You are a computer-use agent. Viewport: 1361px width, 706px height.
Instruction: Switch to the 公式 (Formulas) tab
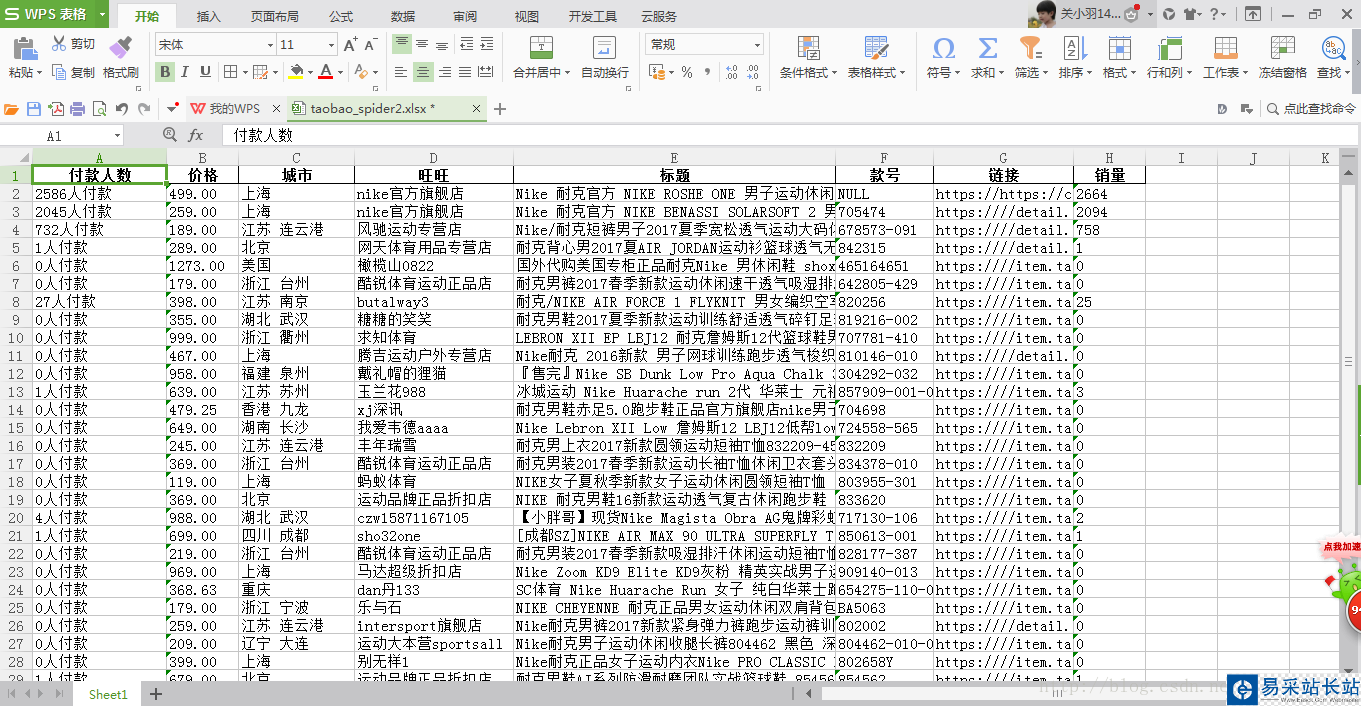[341, 16]
